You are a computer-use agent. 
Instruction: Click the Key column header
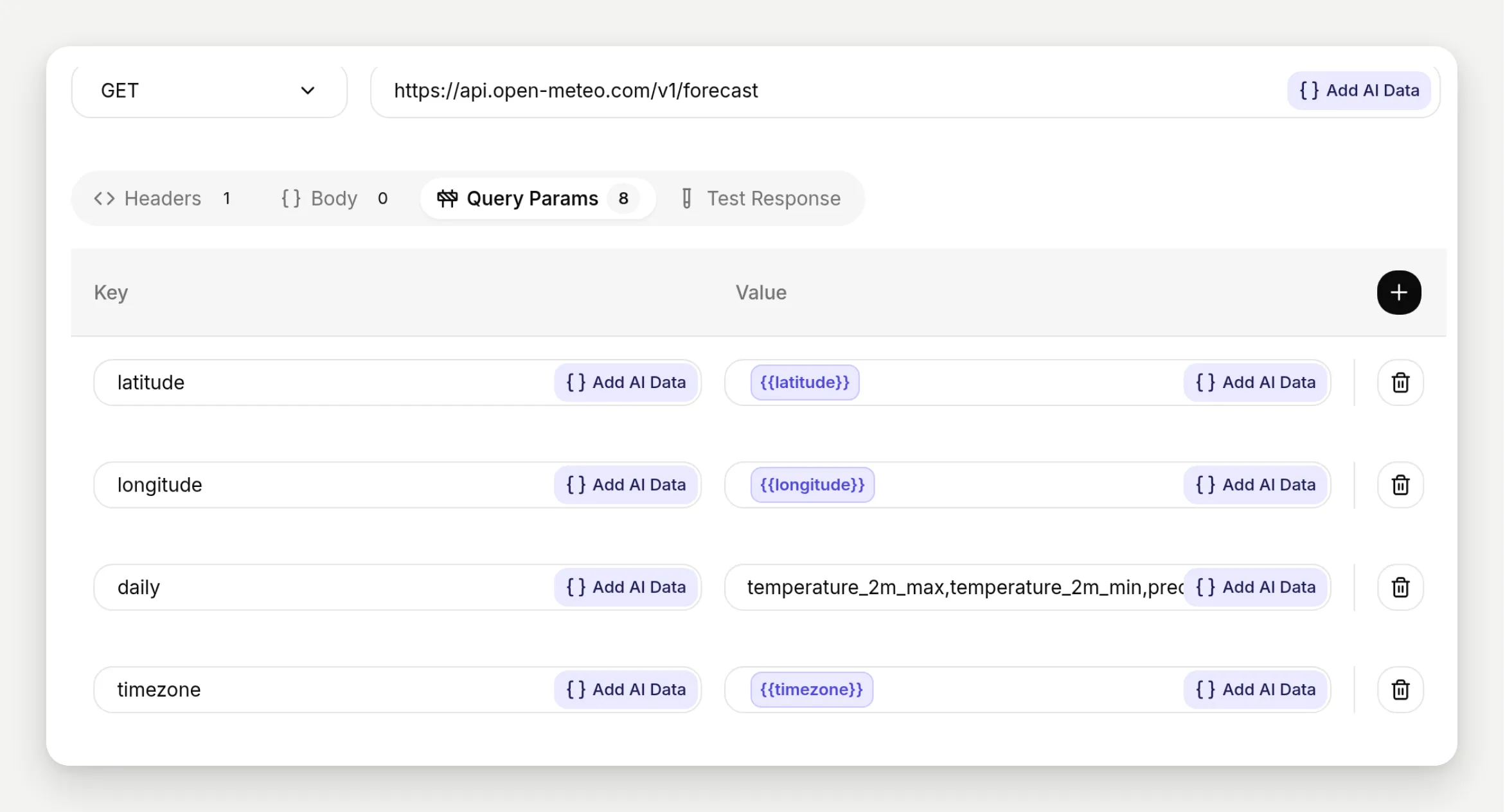click(x=111, y=292)
